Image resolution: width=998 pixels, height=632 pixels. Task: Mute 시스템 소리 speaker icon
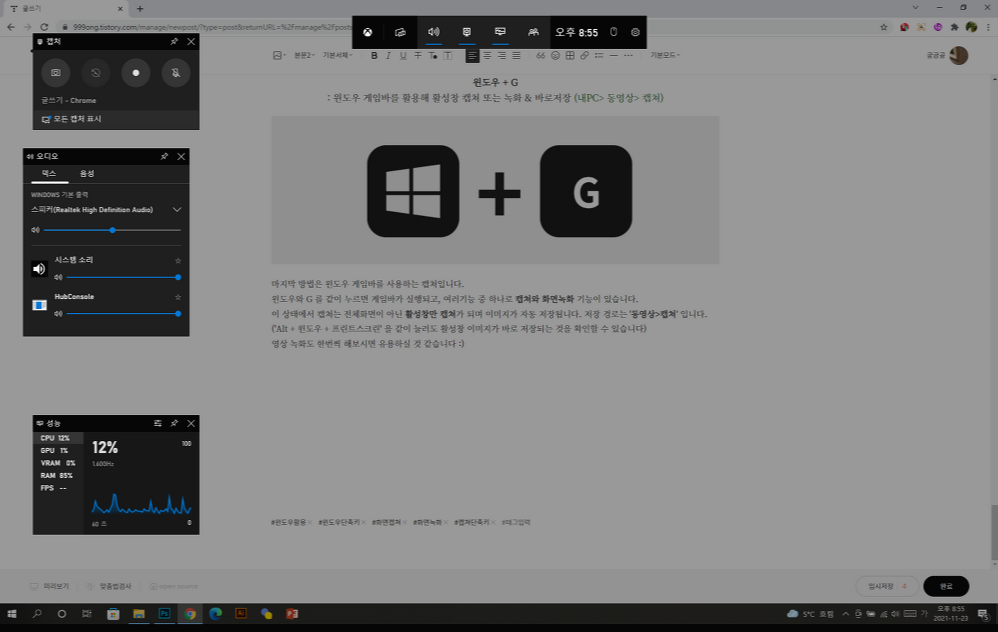[x=58, y=277]
